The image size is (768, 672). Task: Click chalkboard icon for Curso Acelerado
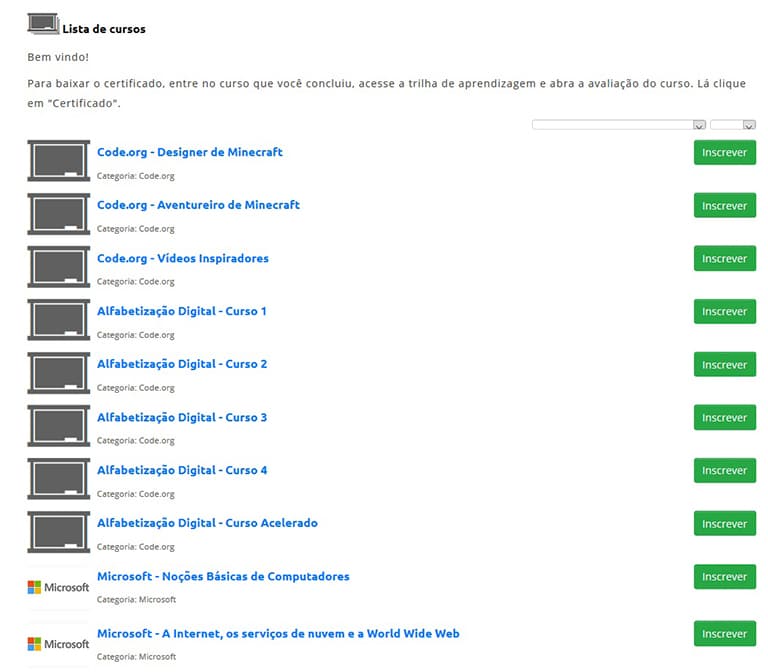59,531
